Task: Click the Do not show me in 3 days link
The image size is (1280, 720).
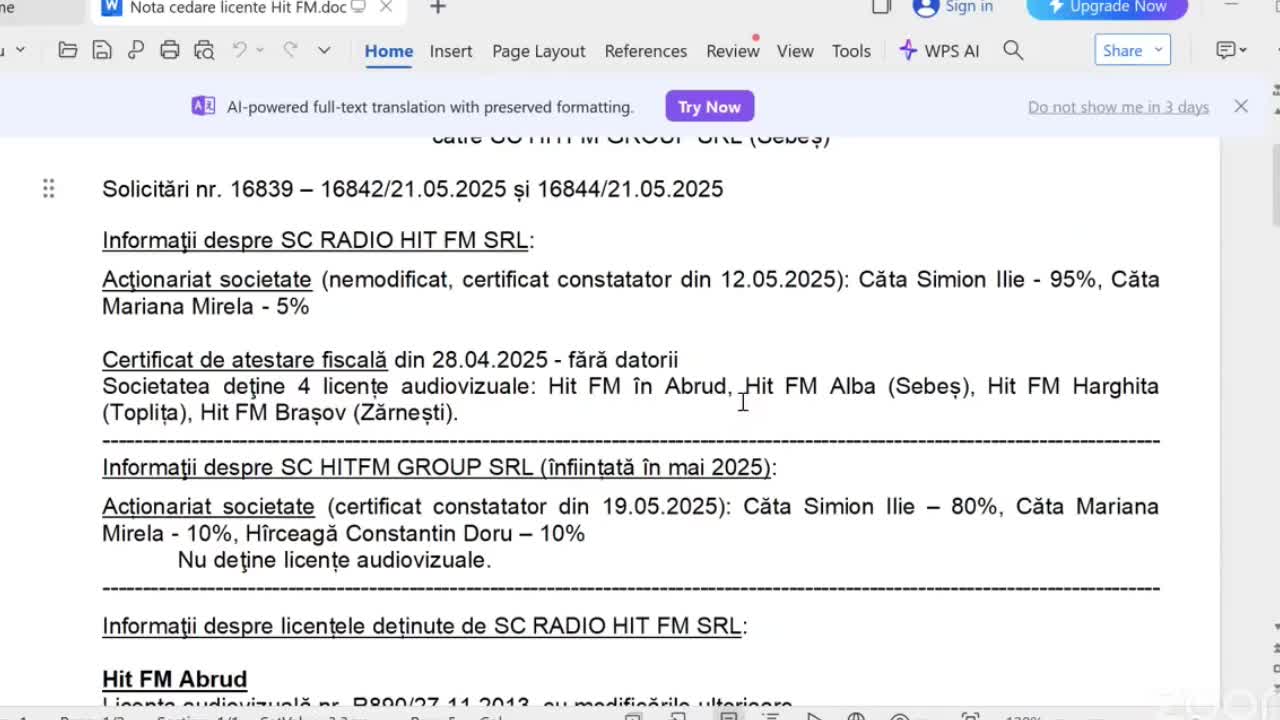Action: (x=1118, y=107)
